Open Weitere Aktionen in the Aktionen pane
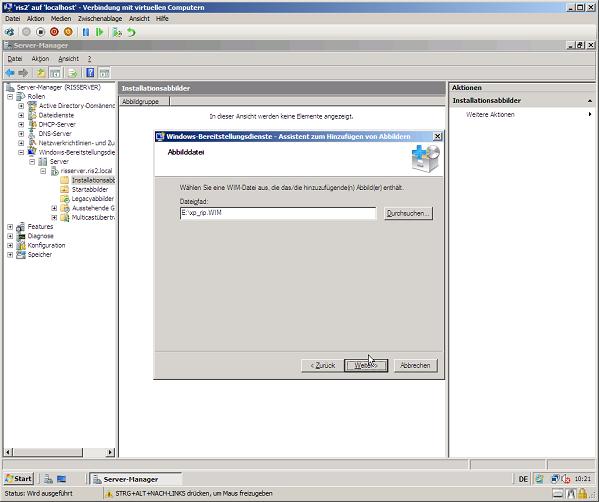 [x=490, y=115]
